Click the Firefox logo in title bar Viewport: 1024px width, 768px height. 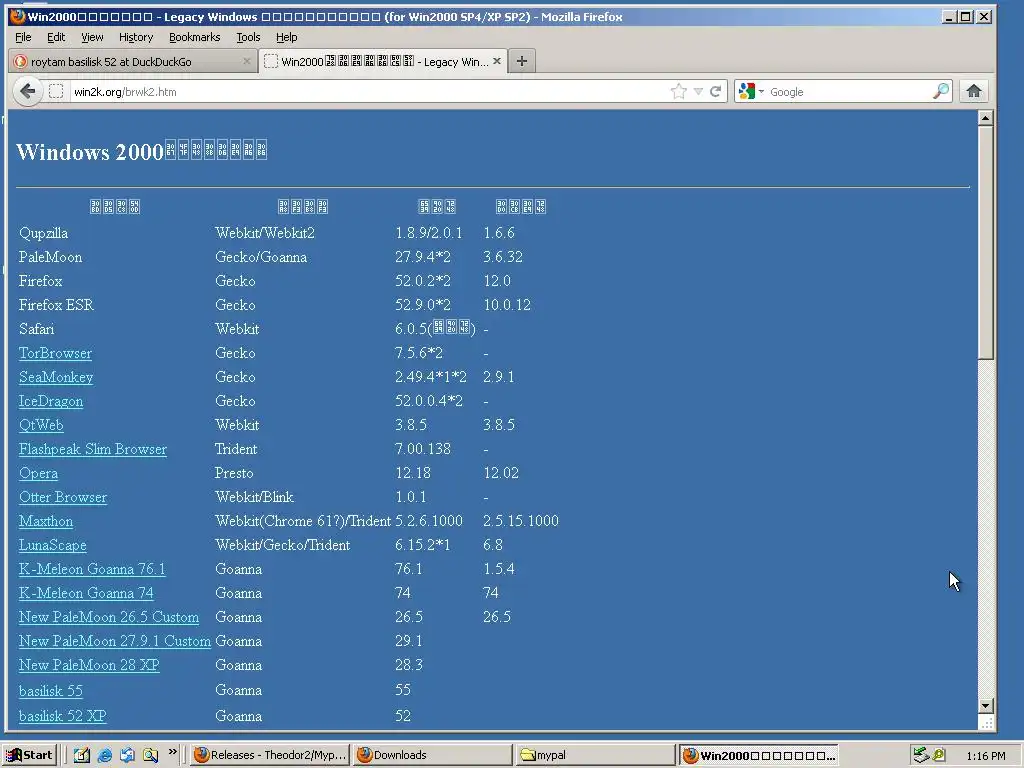tap(18, 16)
